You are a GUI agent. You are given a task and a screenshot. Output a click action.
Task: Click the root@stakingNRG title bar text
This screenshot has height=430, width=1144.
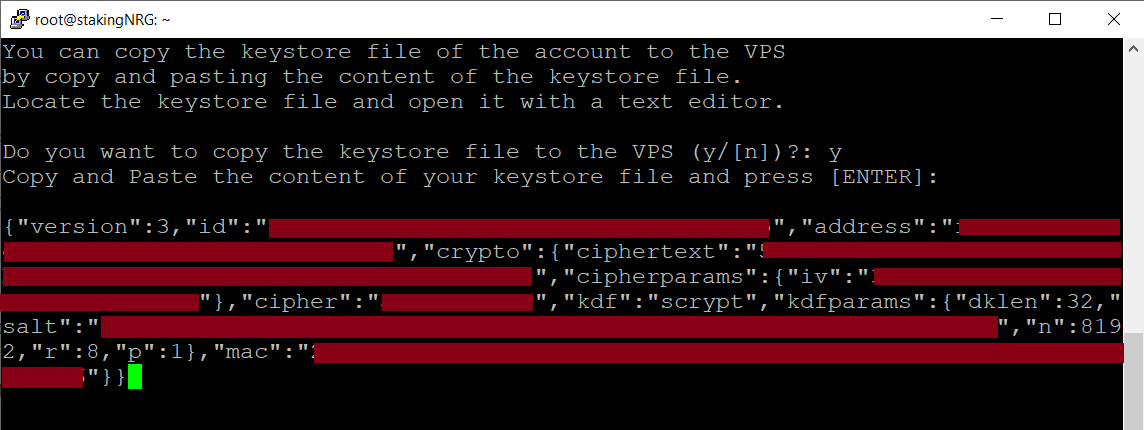pyautogui.click(x=103, y=20)
